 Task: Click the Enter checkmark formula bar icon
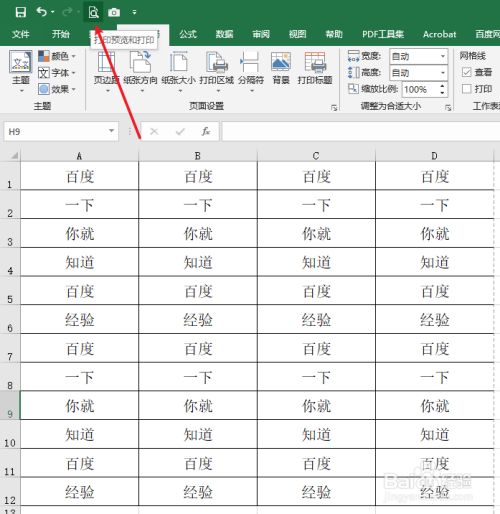(180, 131)
